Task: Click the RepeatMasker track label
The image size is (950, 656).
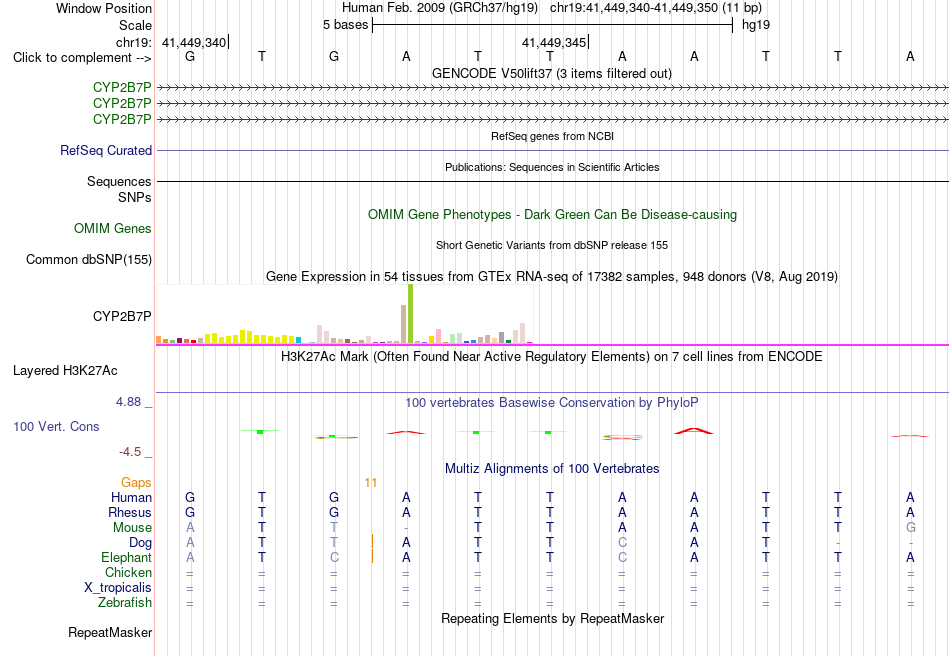Action: click(x=110, y=632)
